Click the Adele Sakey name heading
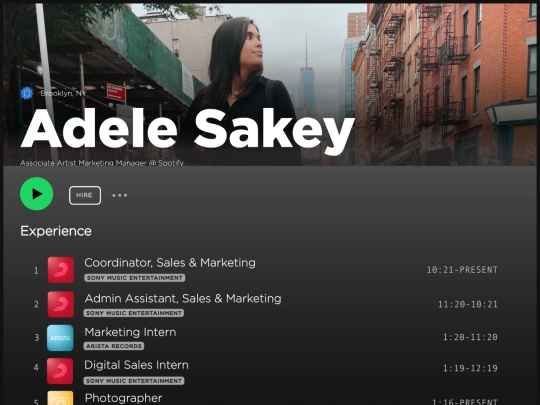Screen dimensions: 540x405 [x=188, y=129]
